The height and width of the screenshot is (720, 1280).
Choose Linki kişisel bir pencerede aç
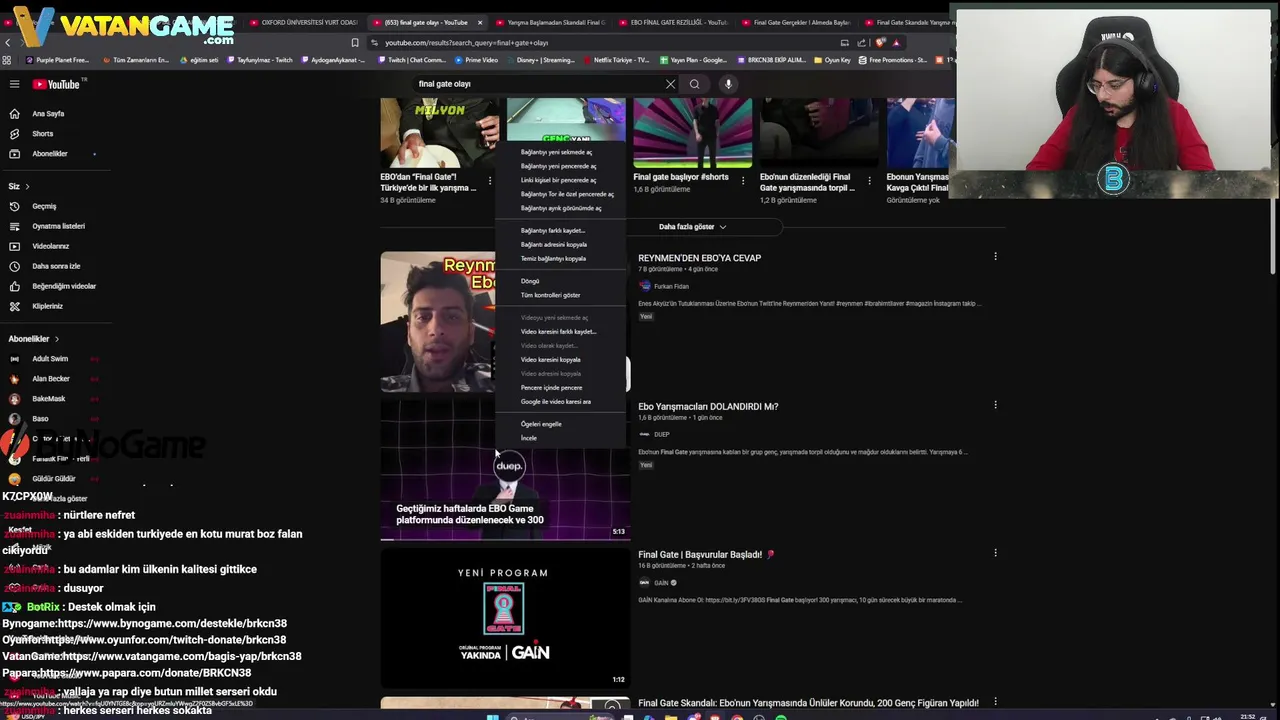pyautogui.click(x=560, y=180)
